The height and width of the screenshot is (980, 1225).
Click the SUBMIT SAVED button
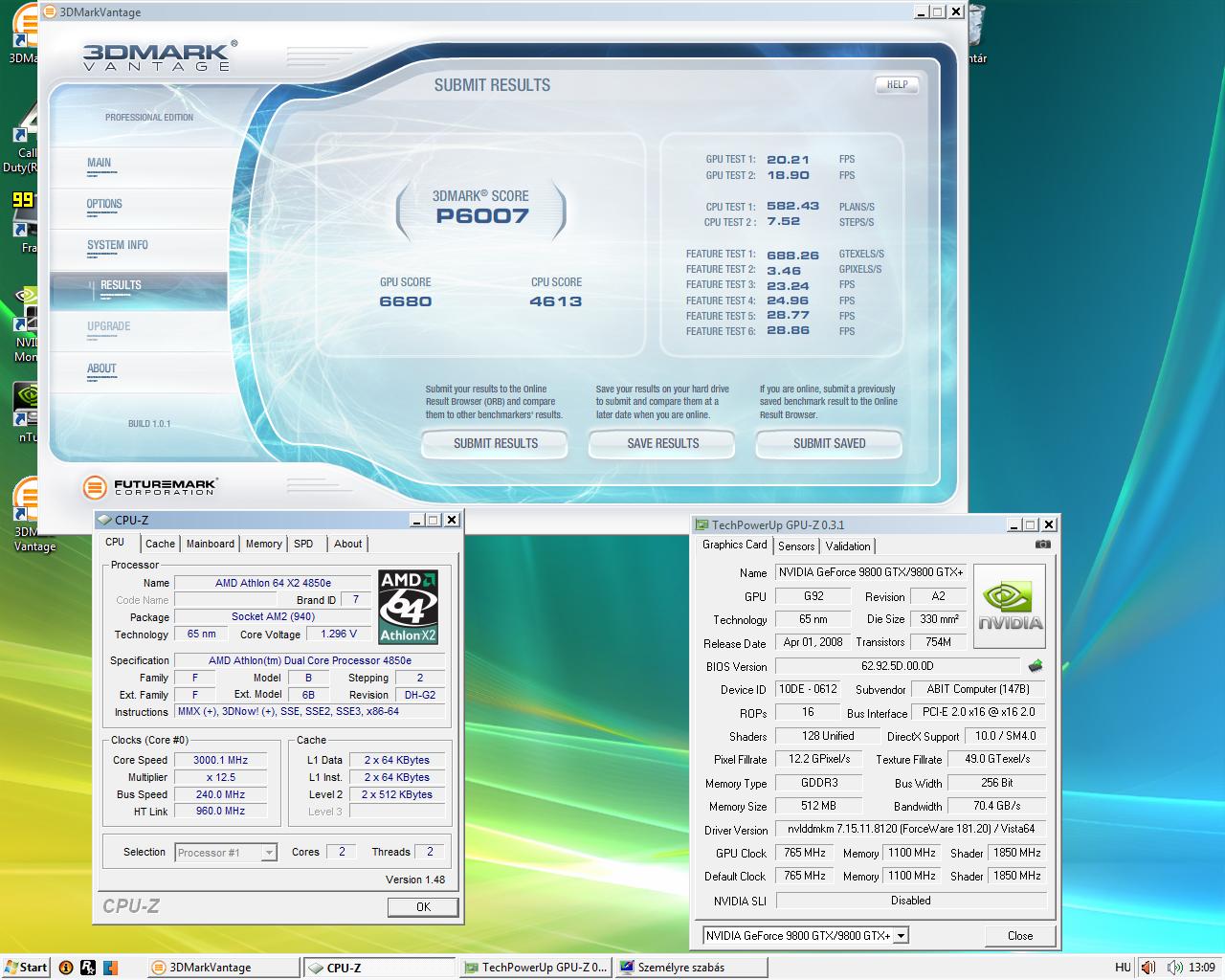click(x=829, y=443)
